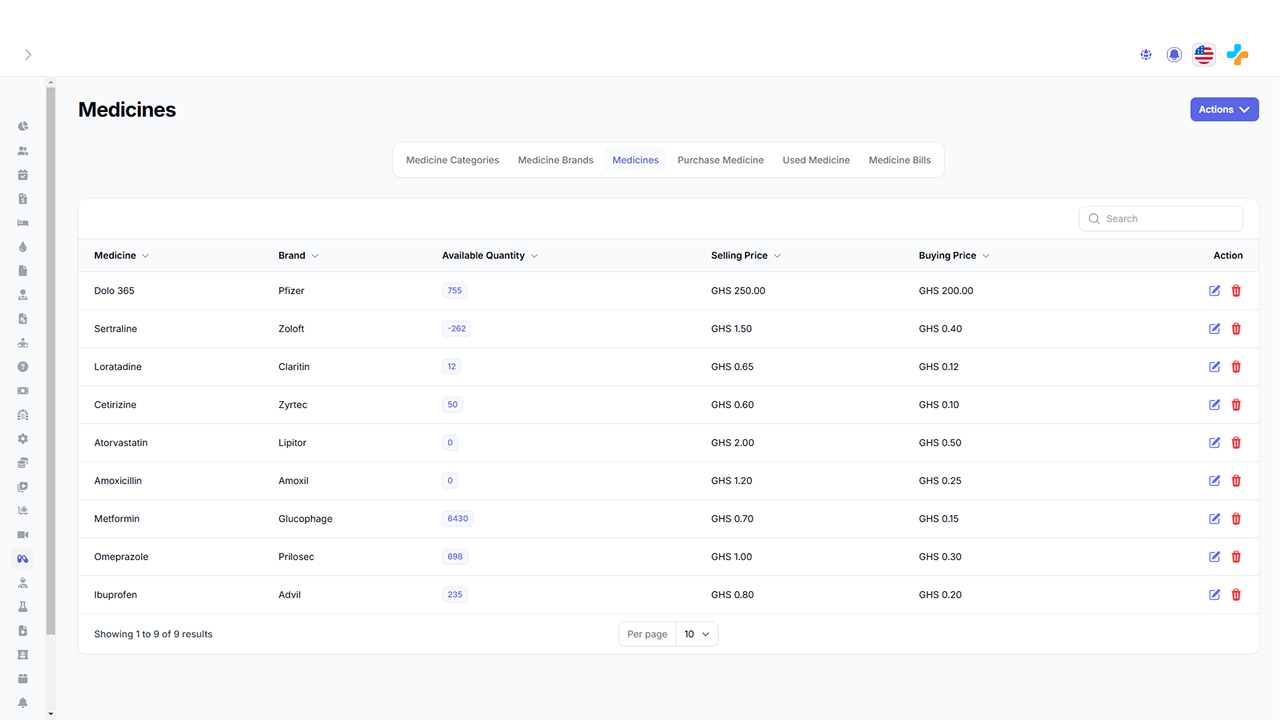This screenshot has height=720, width=1280.
Task: Open the Per page count dropdown
Action: pos(697,634)
